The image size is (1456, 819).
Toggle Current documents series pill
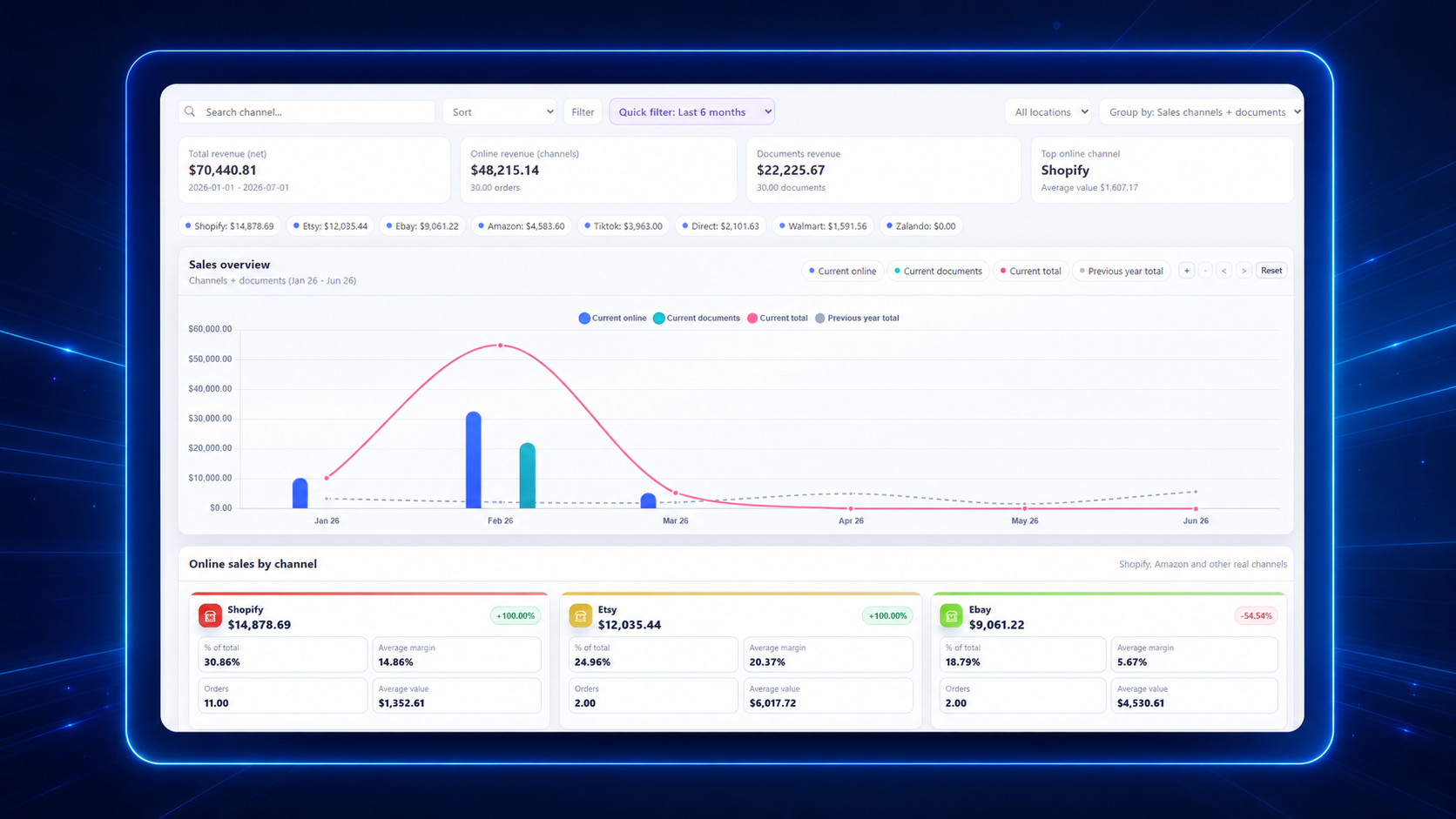[938, 271]
